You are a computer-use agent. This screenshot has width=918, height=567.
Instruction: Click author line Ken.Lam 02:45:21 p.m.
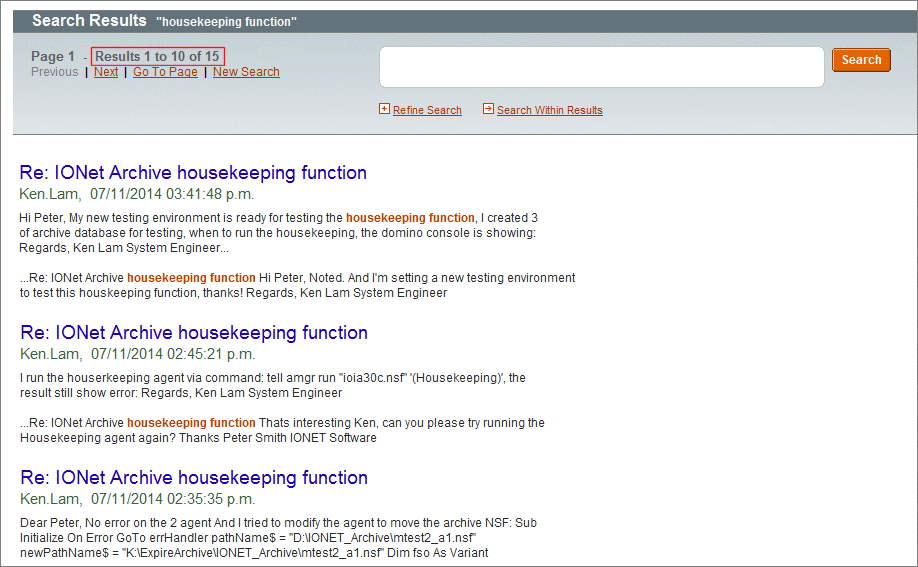(x=138, y=354)
